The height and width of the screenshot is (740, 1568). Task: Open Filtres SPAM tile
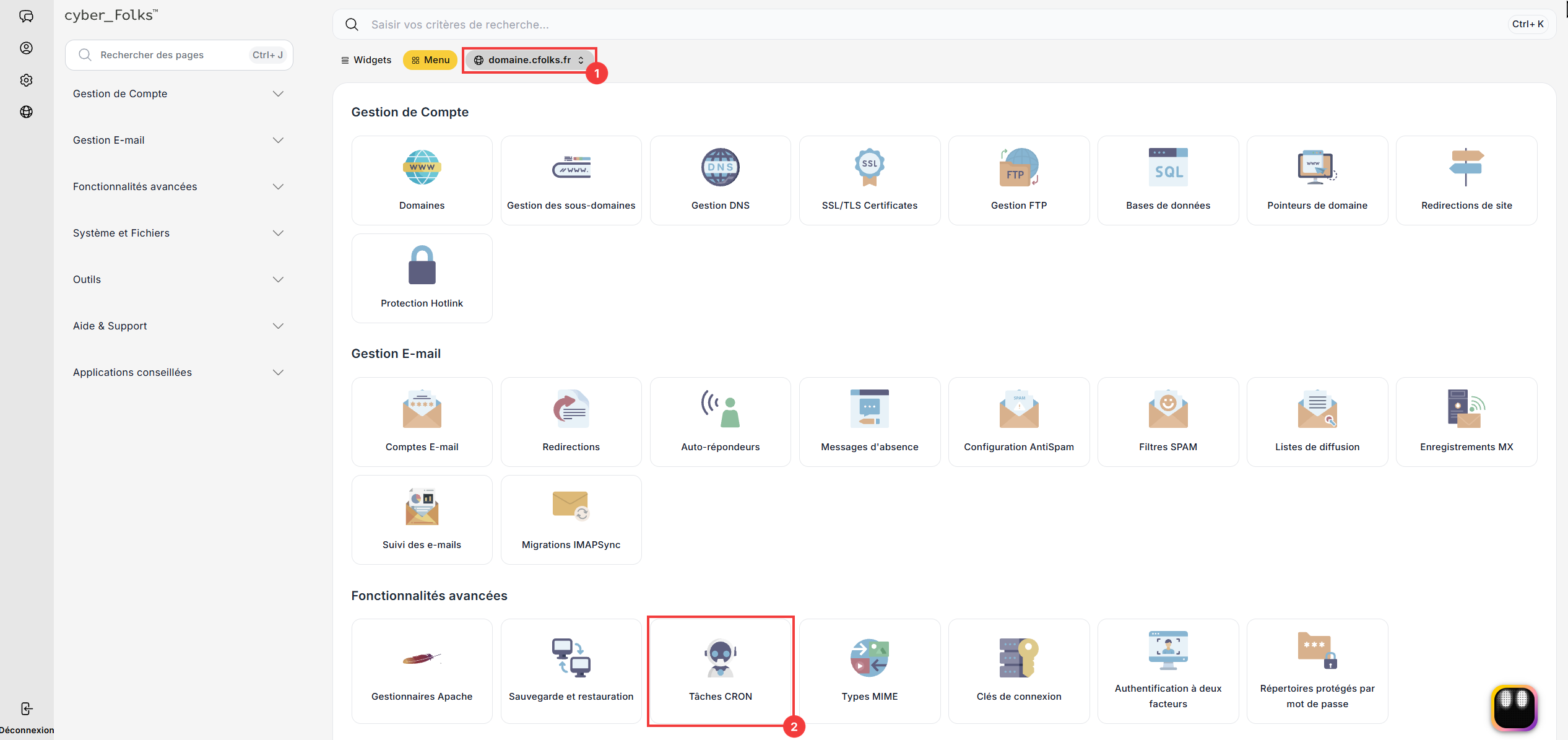click(x=1167, y=422)
